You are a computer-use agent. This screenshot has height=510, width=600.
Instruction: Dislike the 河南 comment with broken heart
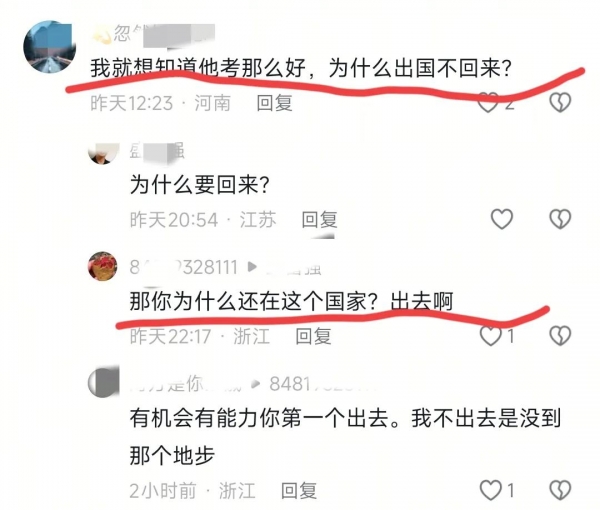click(x=560, y=103)
